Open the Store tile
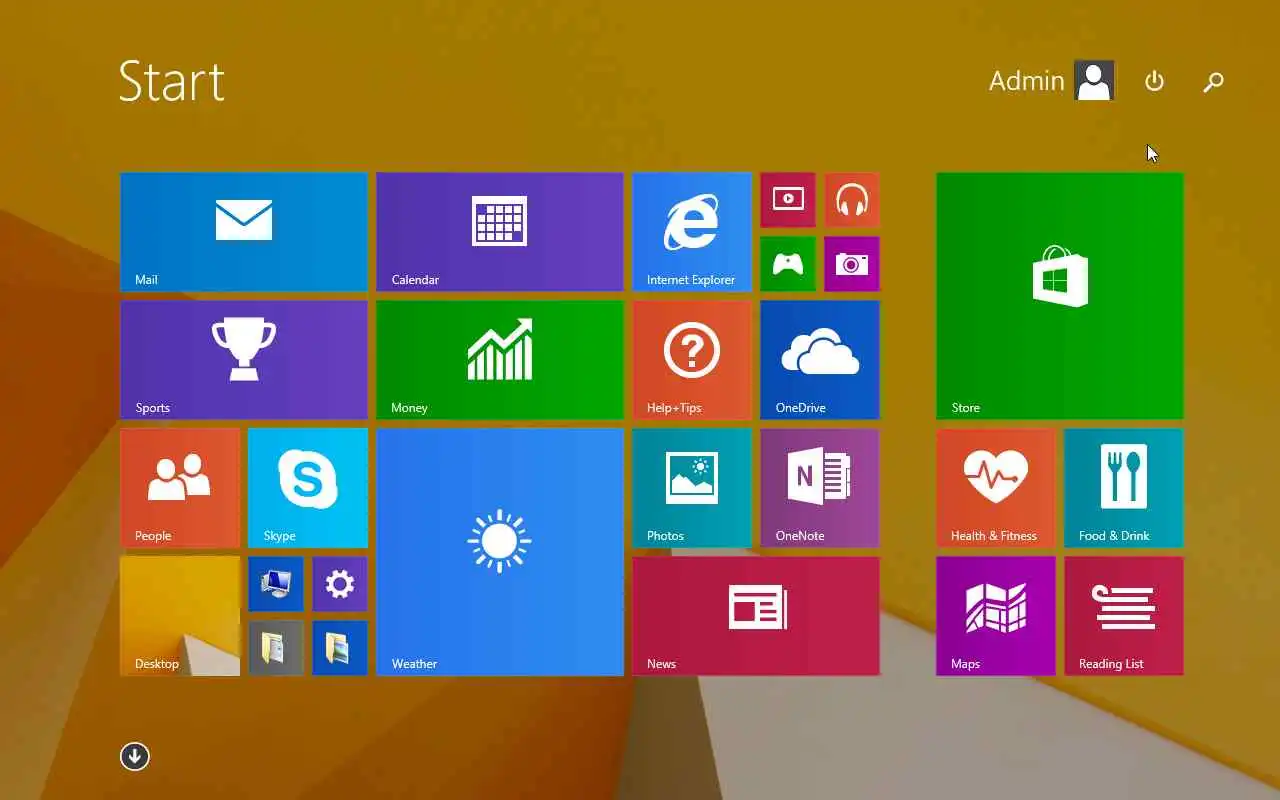 pos(1060,296)
